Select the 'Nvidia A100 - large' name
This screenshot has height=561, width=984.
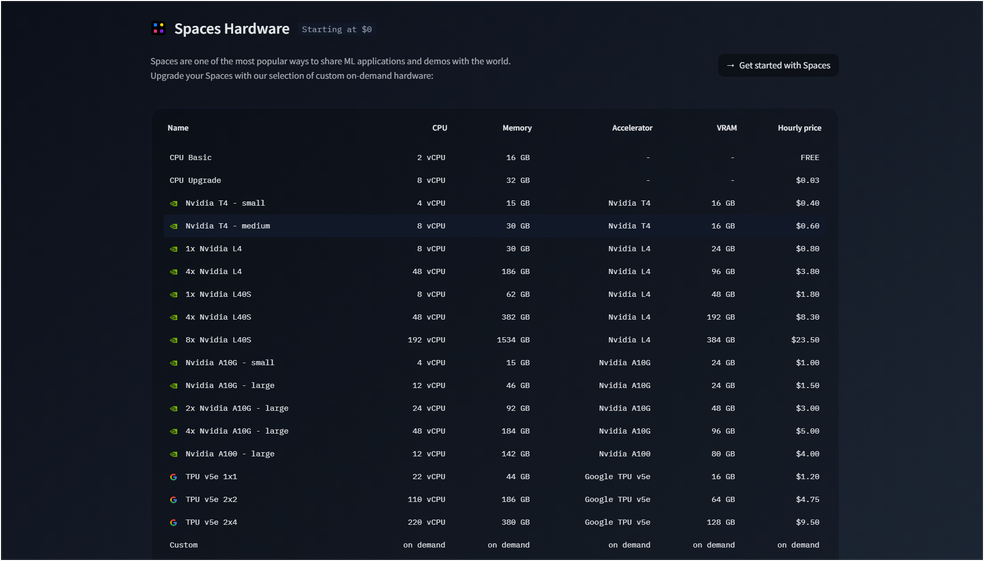(x=230, y=454)
